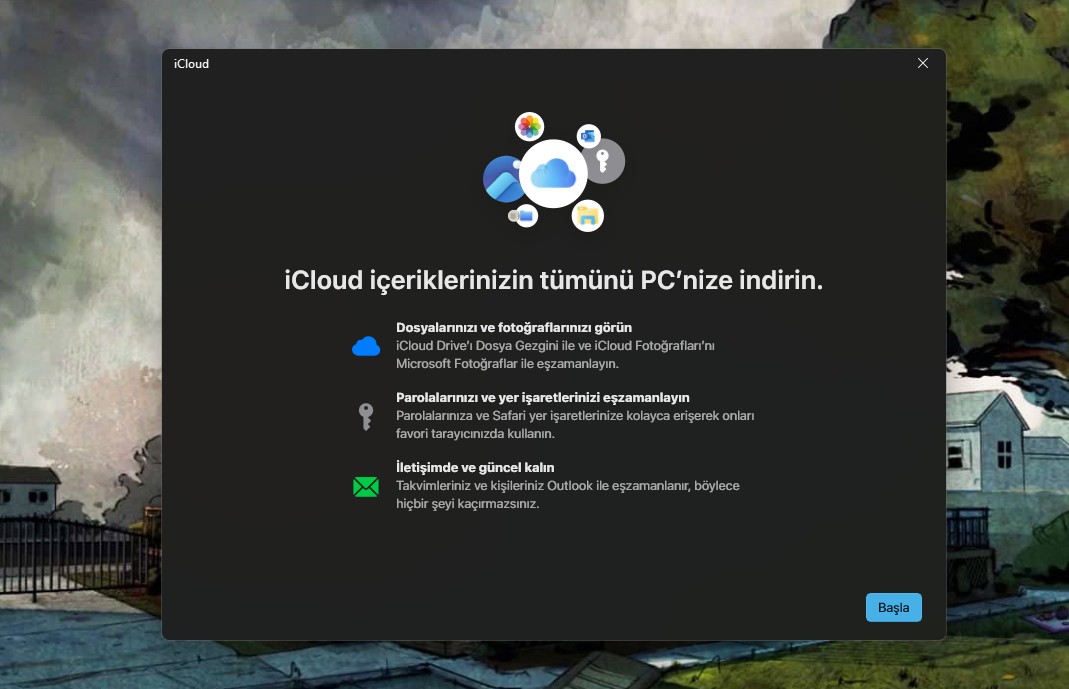Image resolution: width=1069 pixels, height=689 pixels.
Task: Click the File Explorer folder bubble in cluster
Action: 586,214
